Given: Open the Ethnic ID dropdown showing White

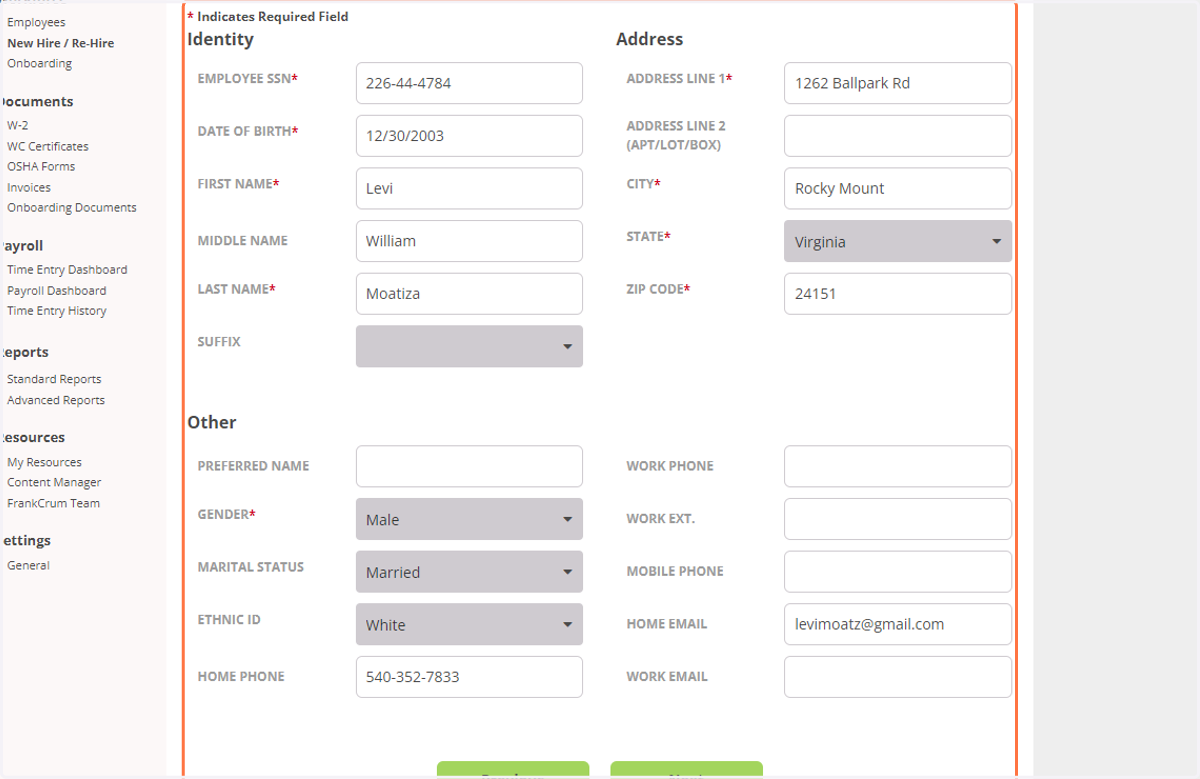Looking at the screenshot, I should point(469,624).
